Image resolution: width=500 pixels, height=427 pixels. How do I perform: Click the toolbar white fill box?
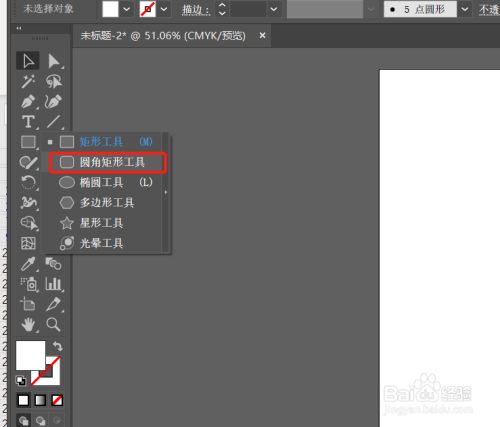point(30,355)
